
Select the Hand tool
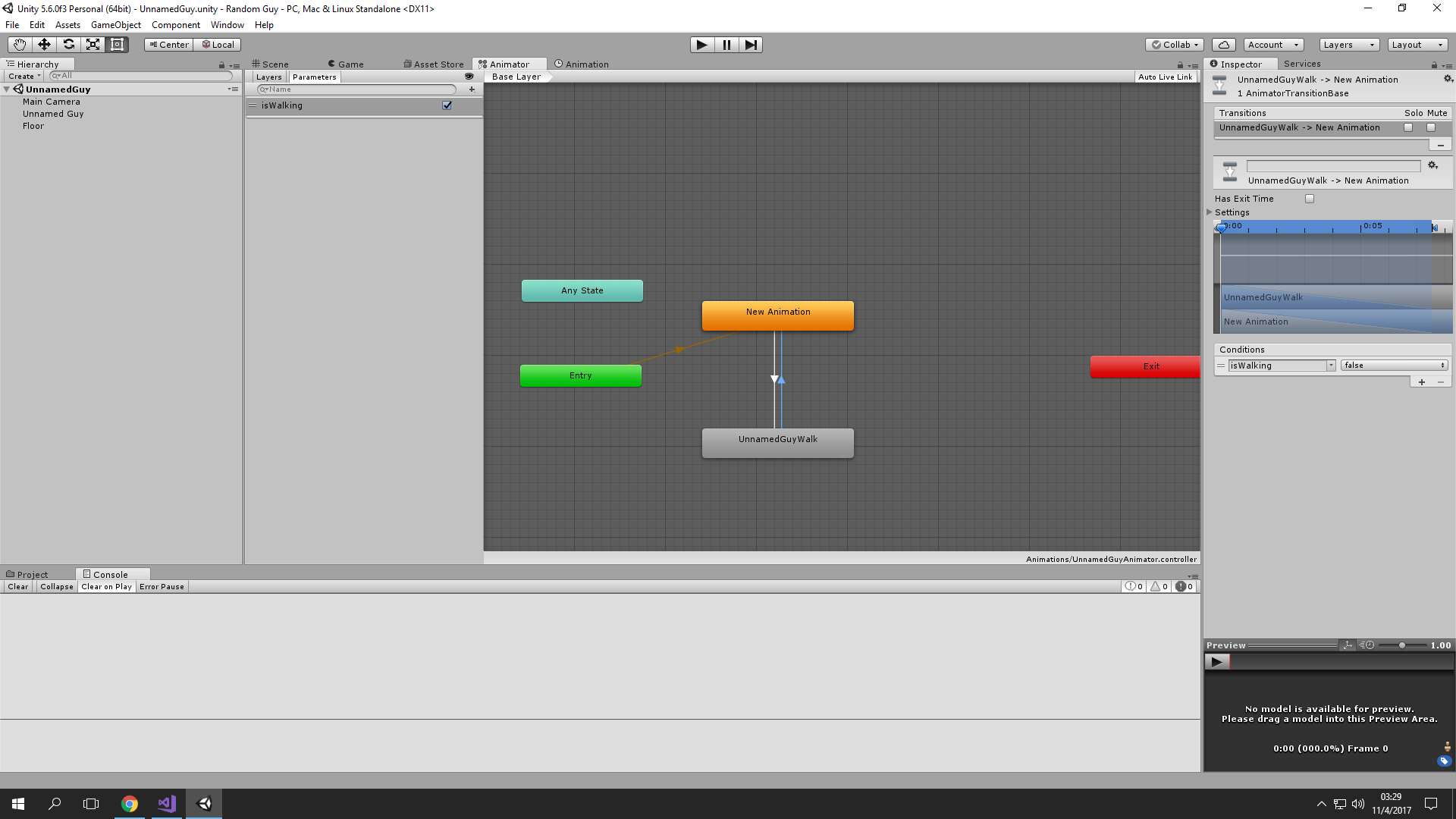(19, 45)
